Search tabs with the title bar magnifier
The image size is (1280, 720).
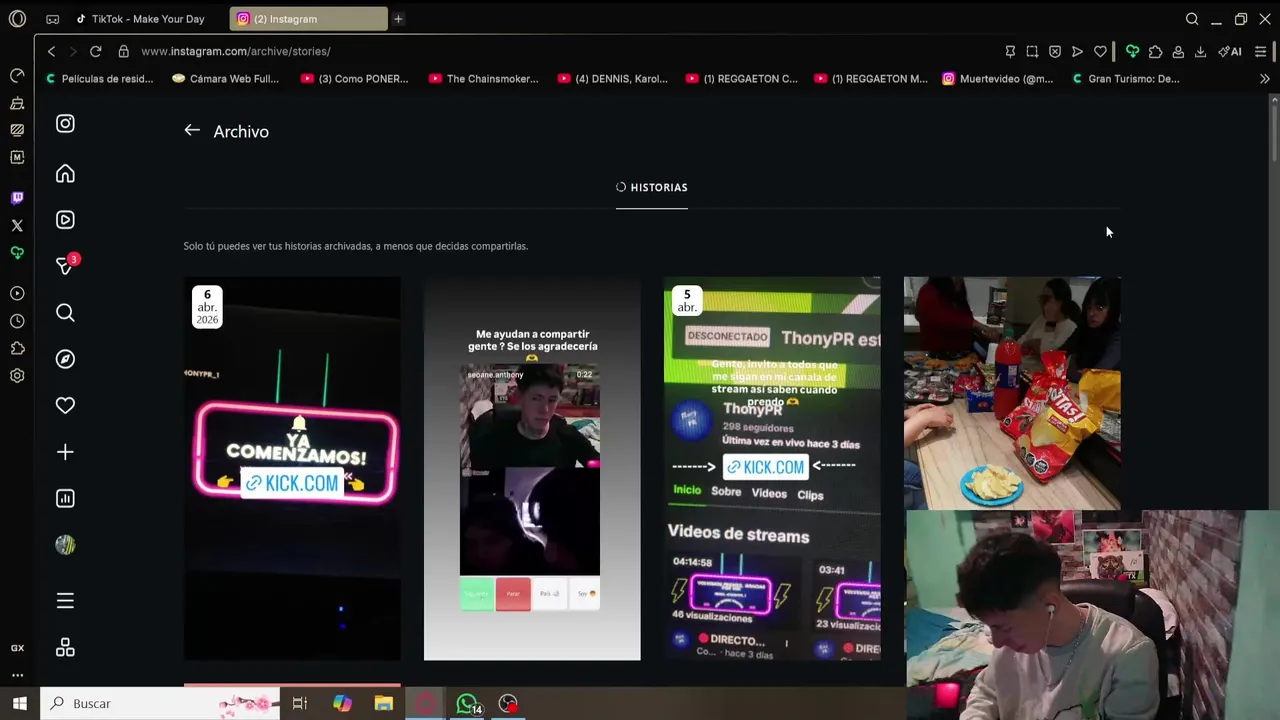(x=1192, y=19)
